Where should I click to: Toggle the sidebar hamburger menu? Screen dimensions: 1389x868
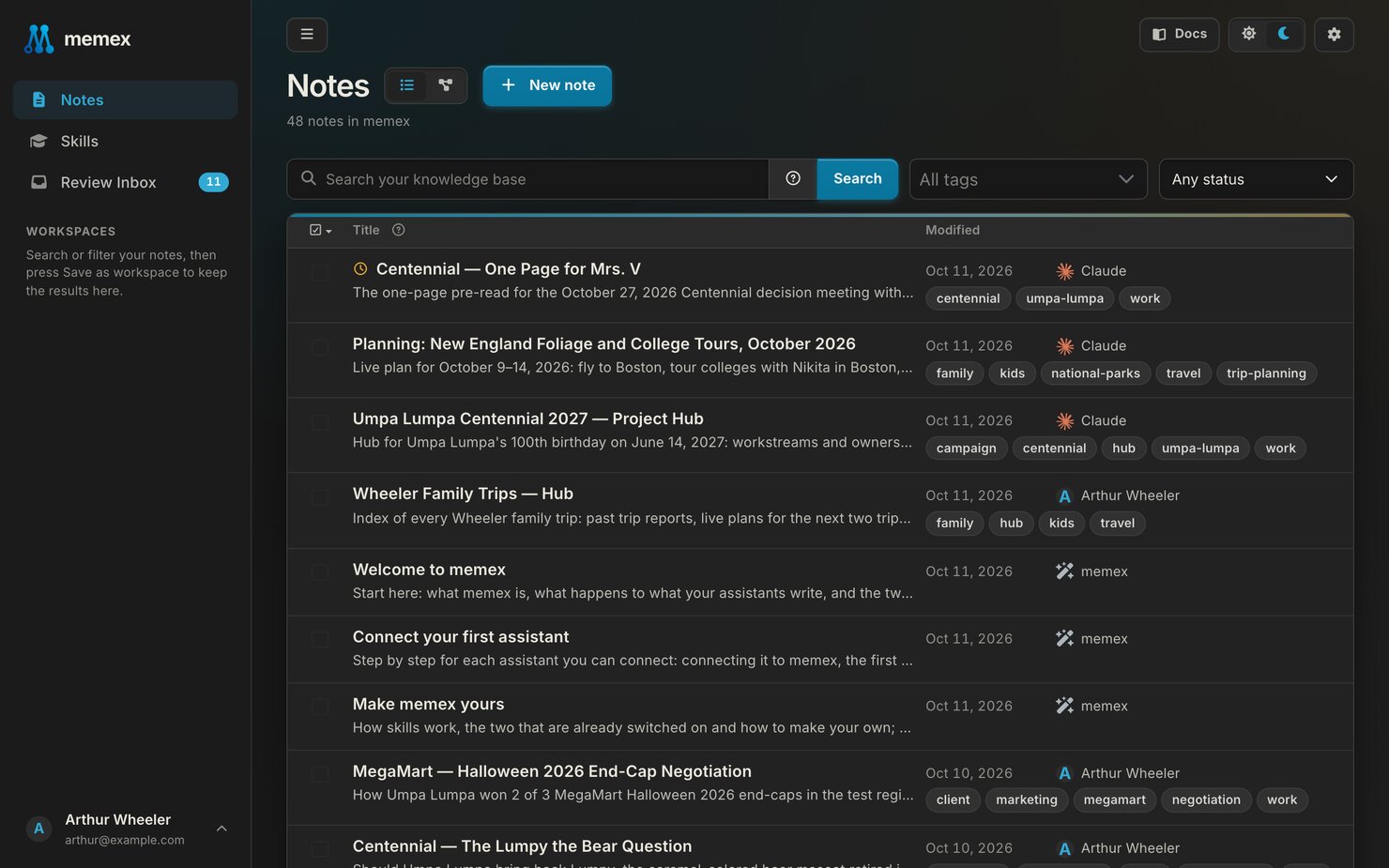click(307, 35)
